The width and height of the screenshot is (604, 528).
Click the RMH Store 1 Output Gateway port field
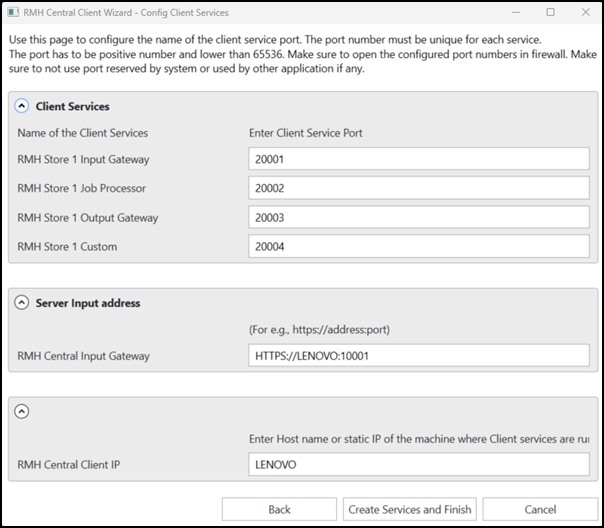[x=419, y=217]
